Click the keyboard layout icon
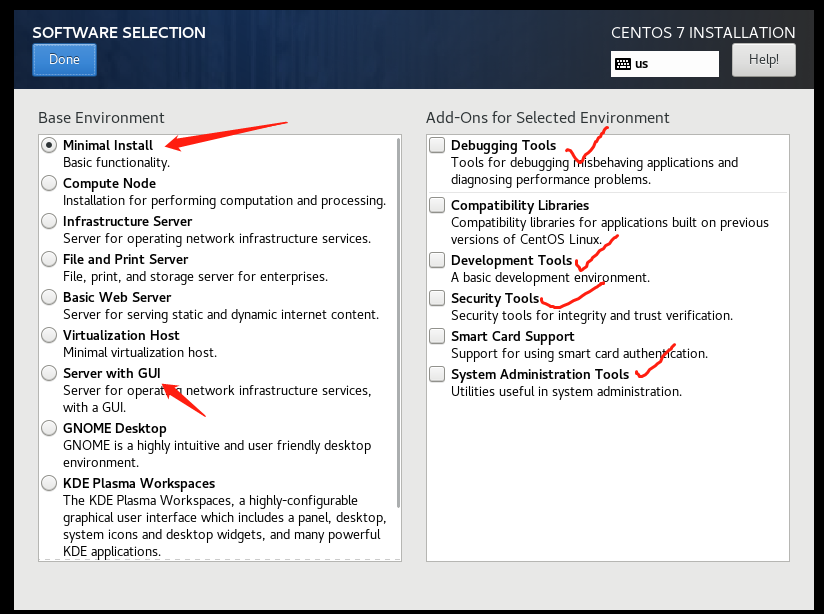The height and width of the screenshot is (614, 824). tap(623, 63)
